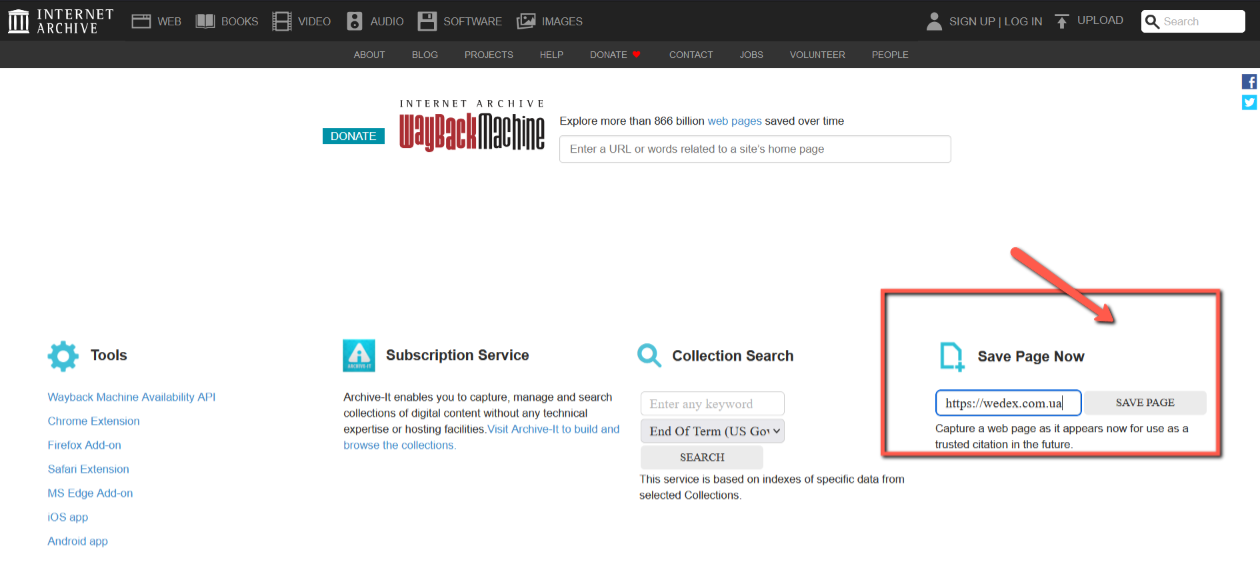Open the Books section icon
This screenshot has width=1260, height=567.
[205, 21]
